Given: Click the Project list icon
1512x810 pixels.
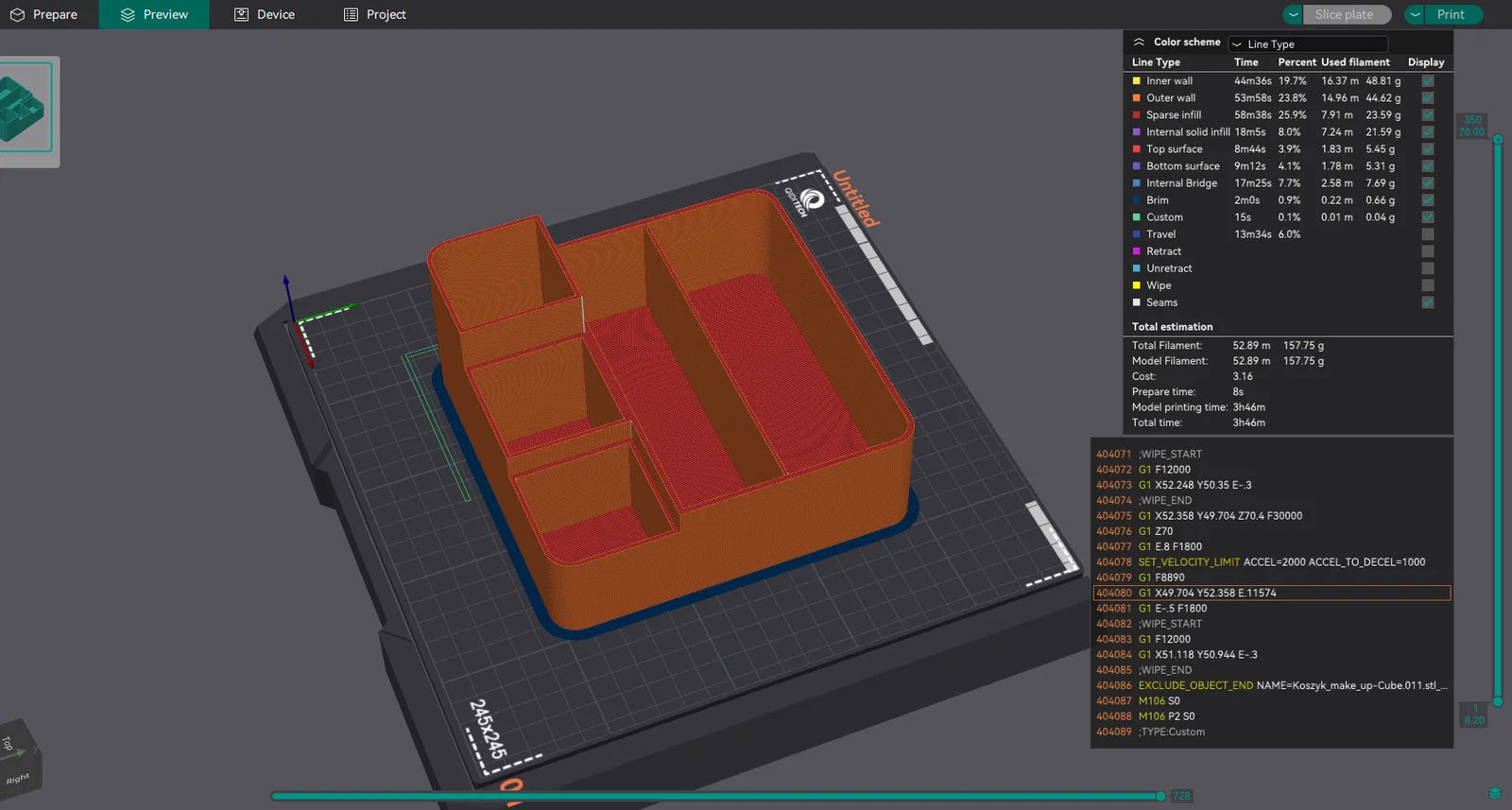Looking at the screenshot, I should (351, 14).
